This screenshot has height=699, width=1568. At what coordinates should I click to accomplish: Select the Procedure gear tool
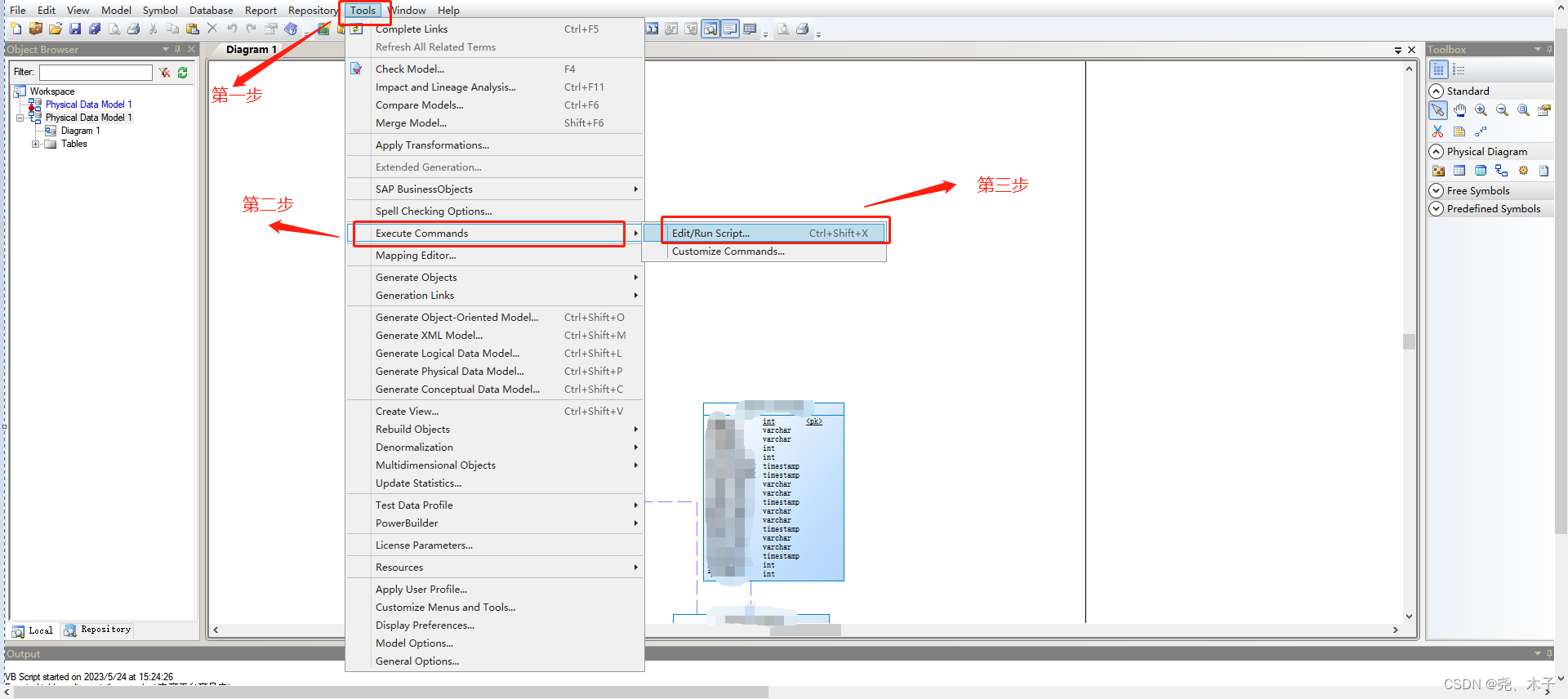(1523, 171)
